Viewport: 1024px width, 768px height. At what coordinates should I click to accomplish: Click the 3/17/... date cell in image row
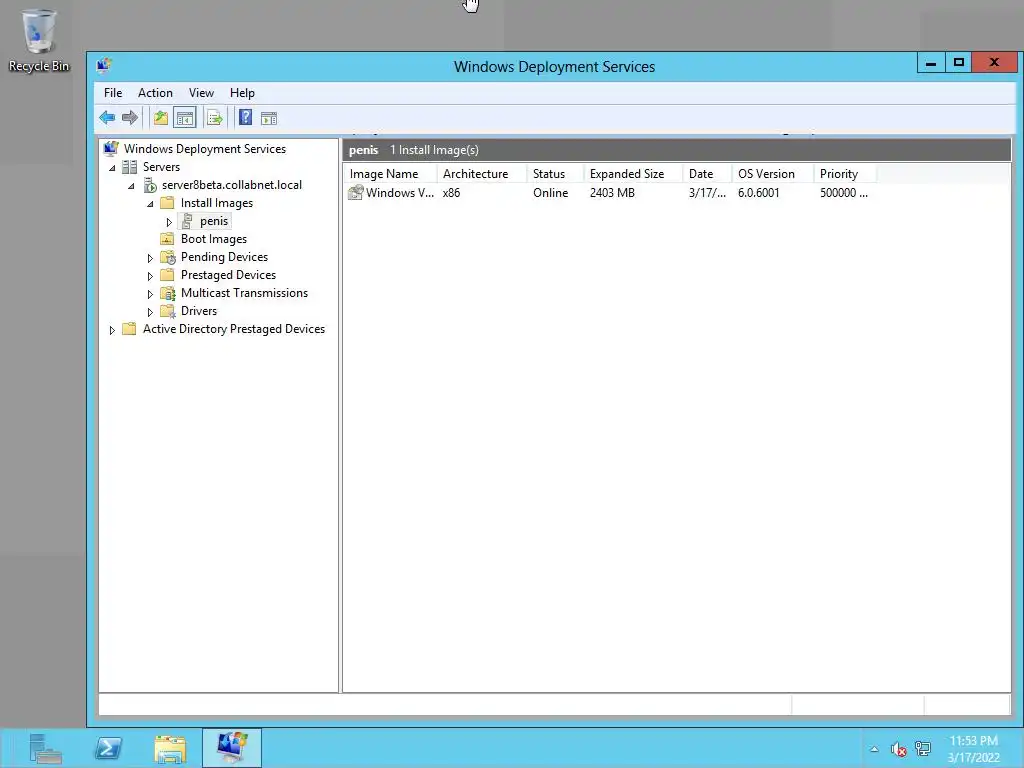point(707,193)
